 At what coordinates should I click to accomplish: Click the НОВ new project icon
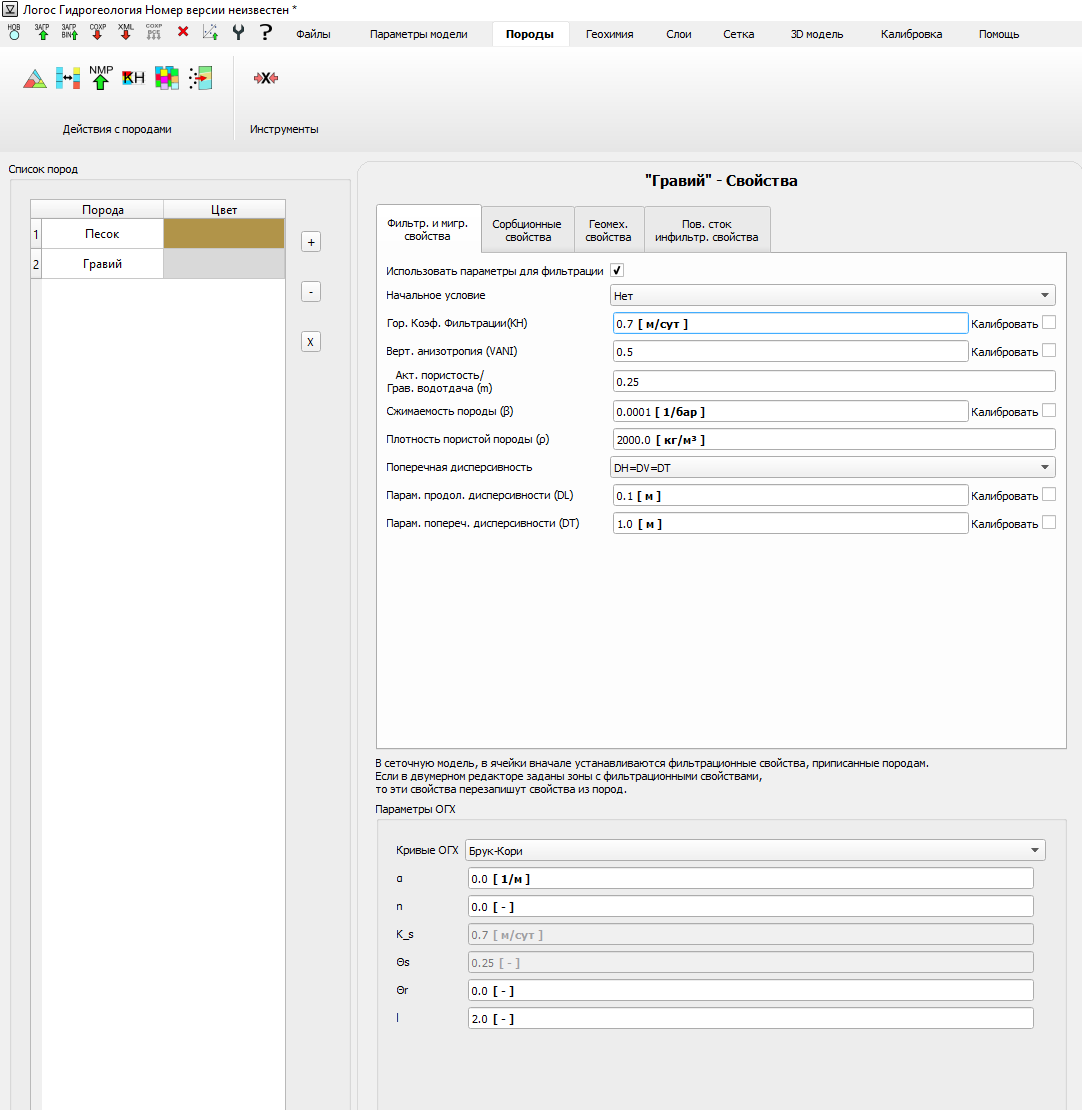pyautogui.click(x=14, y=32)
